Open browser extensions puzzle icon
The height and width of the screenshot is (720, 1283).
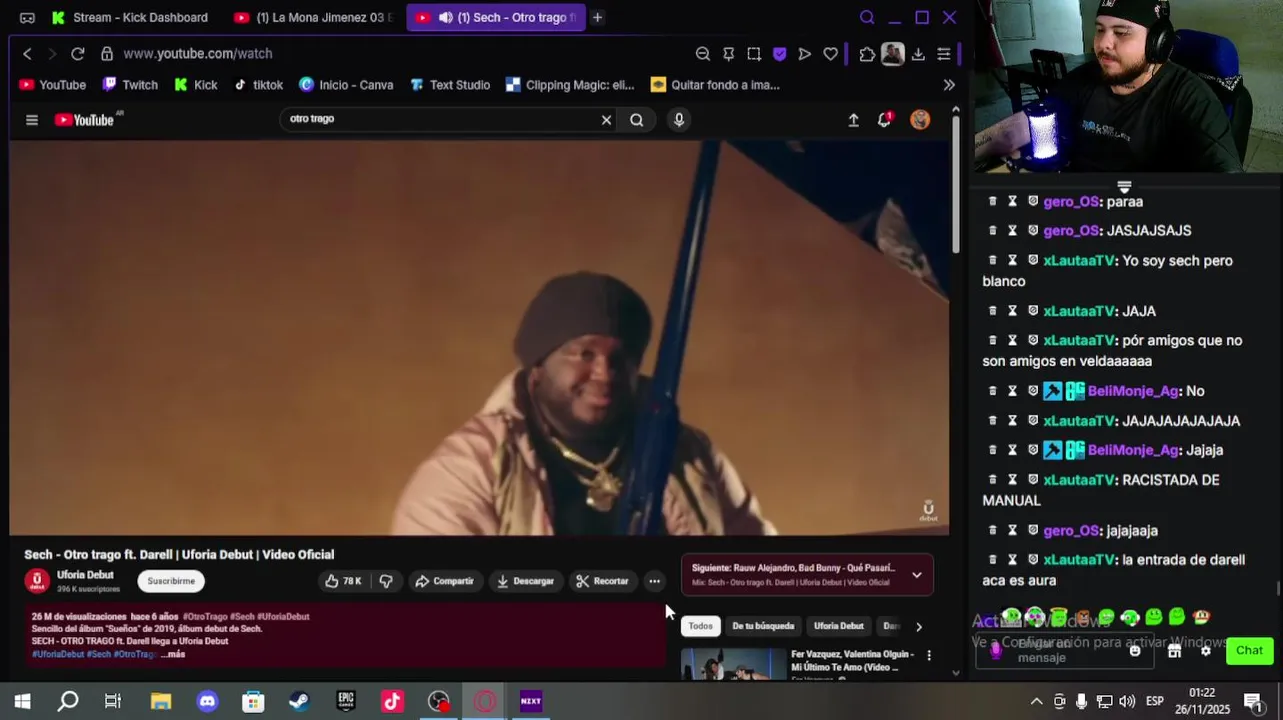(x=867, y=54)
